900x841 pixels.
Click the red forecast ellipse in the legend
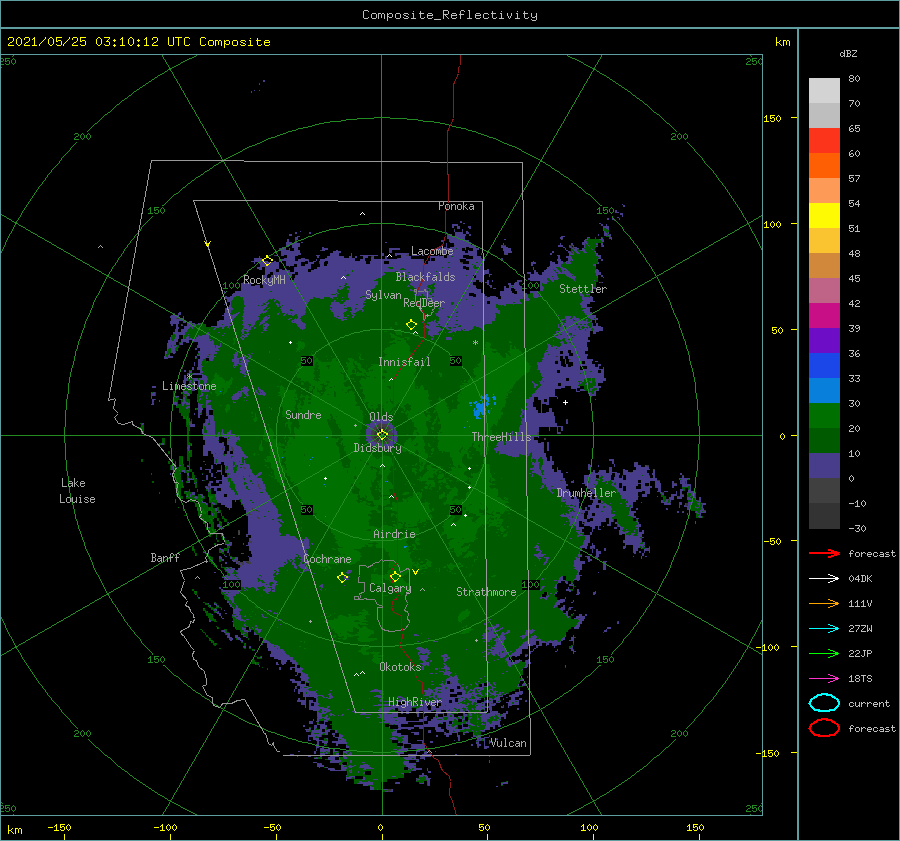pos(824,728)
